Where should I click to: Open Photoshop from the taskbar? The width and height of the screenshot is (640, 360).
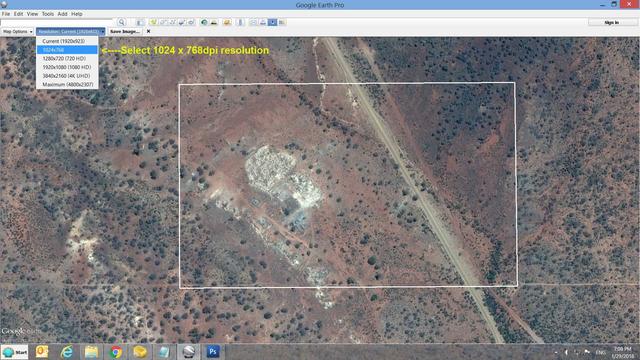pos(213,351)
